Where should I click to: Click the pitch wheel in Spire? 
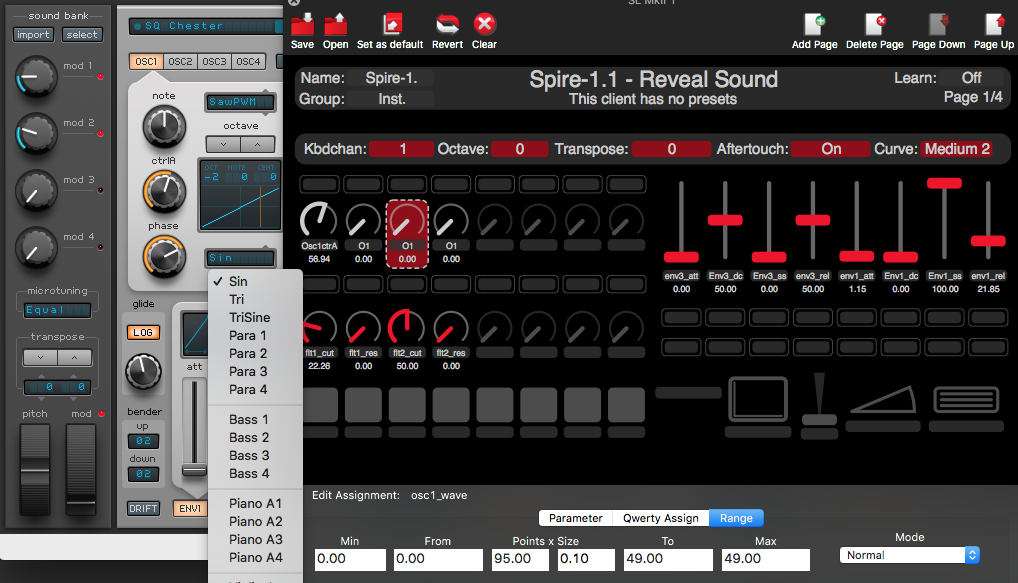point(35,470)
